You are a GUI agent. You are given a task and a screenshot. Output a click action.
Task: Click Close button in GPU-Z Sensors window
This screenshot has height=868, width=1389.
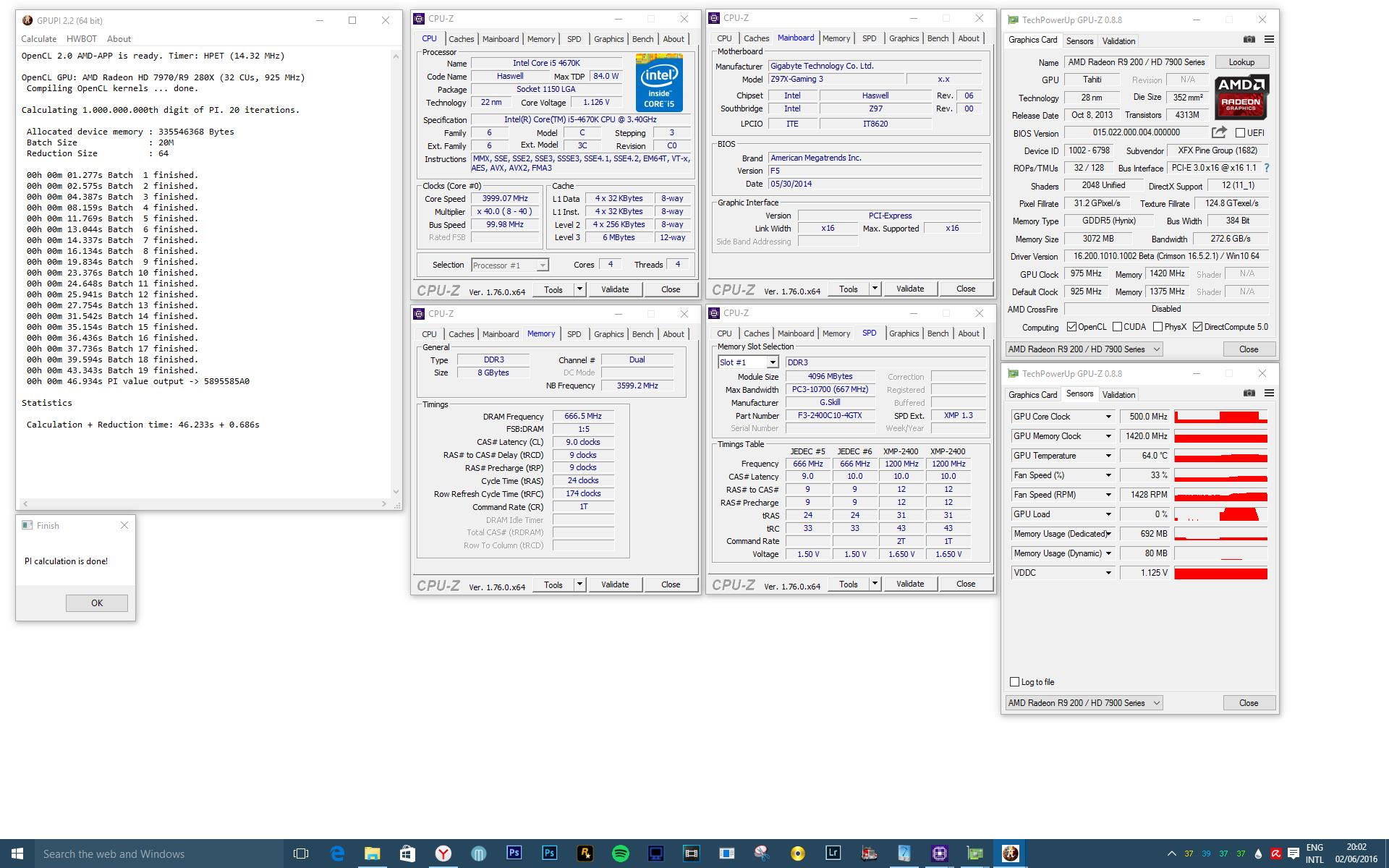(1249, 703)
